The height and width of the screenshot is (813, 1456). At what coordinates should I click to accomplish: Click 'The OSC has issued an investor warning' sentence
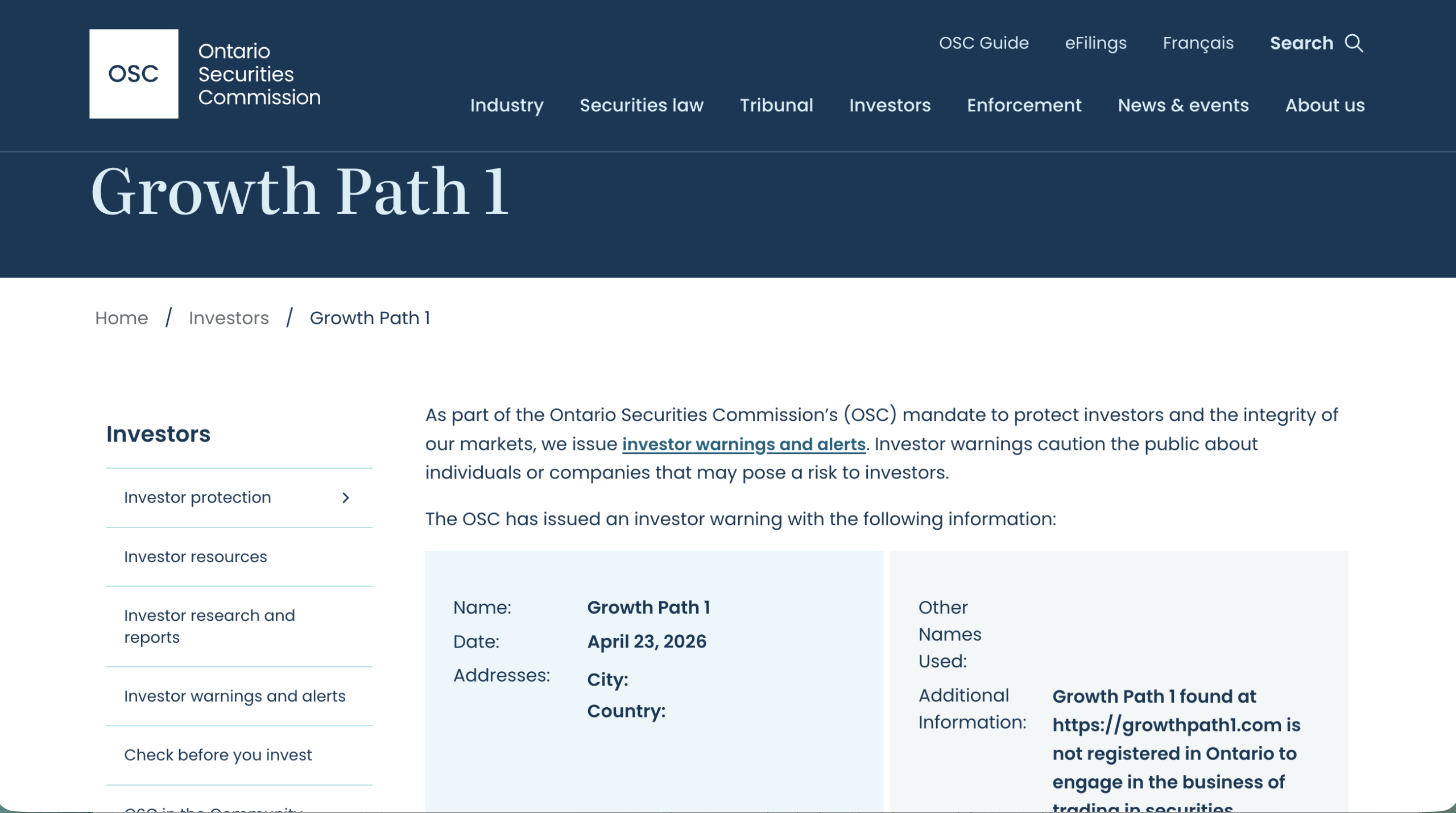741,519
